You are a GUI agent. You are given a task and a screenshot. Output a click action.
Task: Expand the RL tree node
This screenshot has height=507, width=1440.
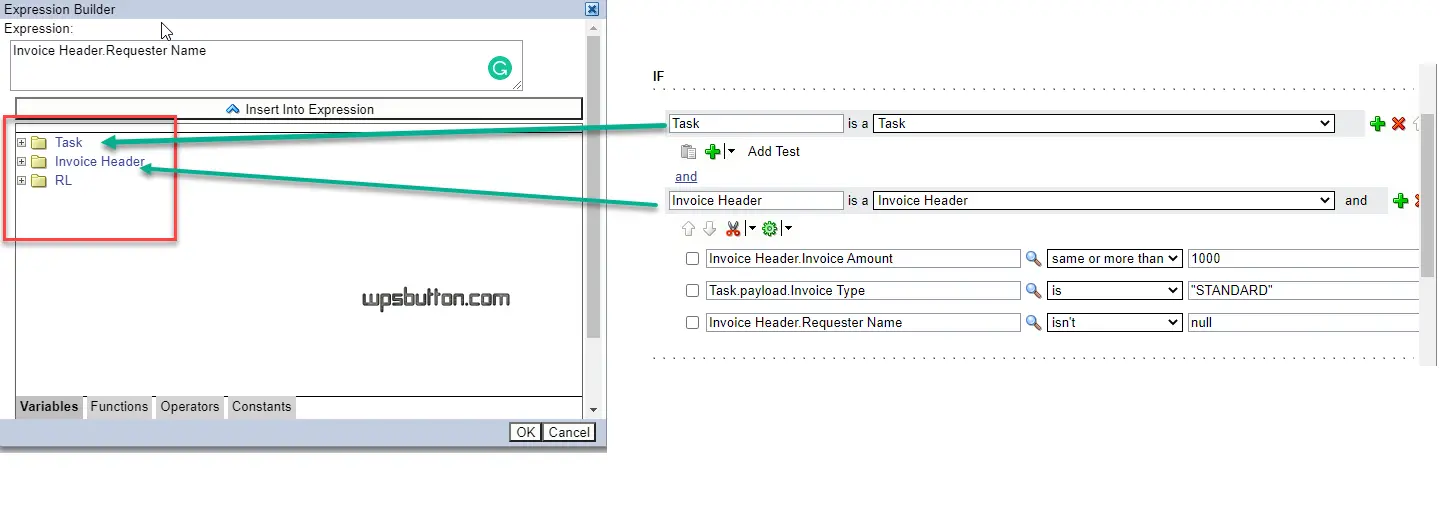pyautogui.click(x=22, y=181)
